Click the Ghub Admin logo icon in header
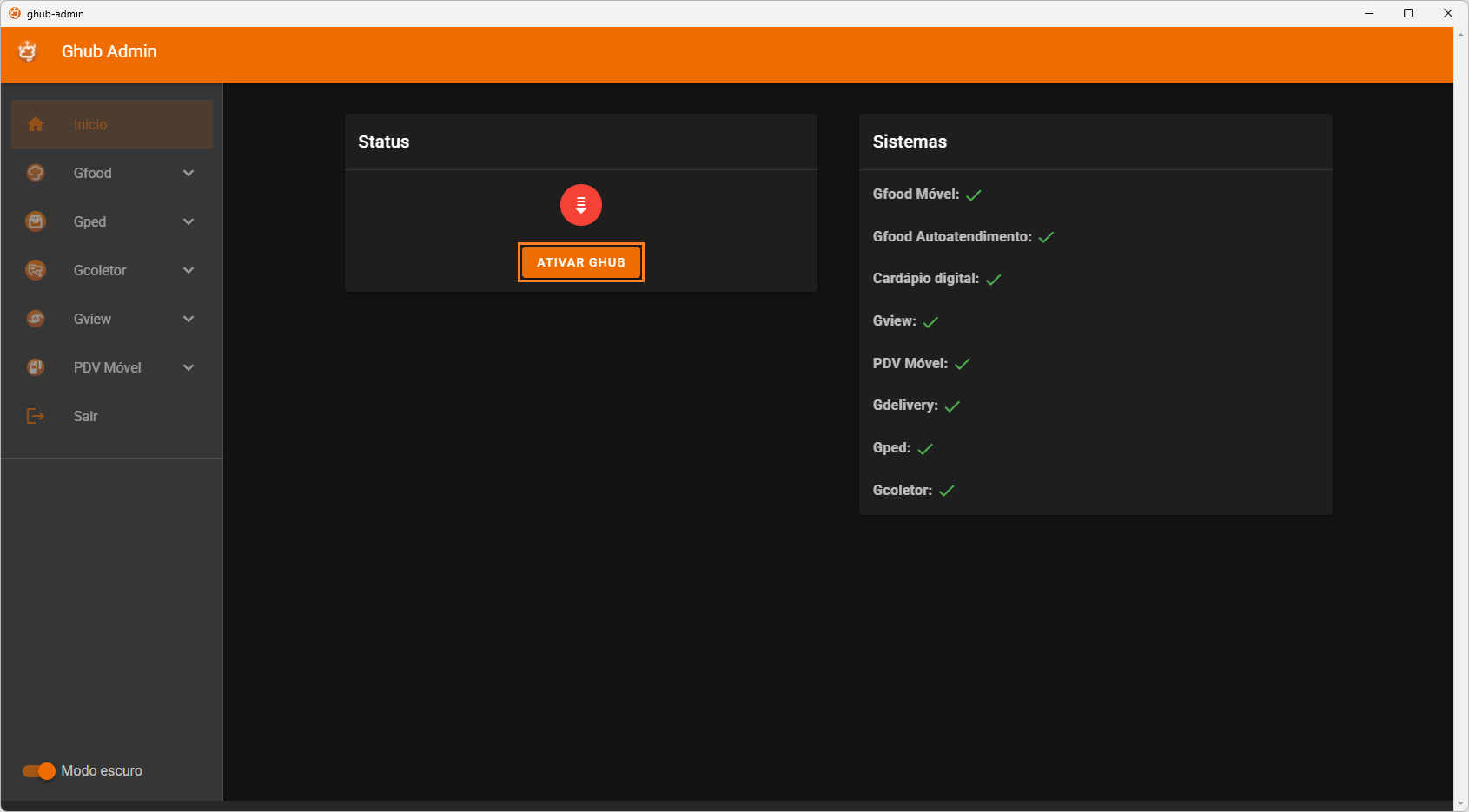1469x812 pixels. [x=28, y=51]
